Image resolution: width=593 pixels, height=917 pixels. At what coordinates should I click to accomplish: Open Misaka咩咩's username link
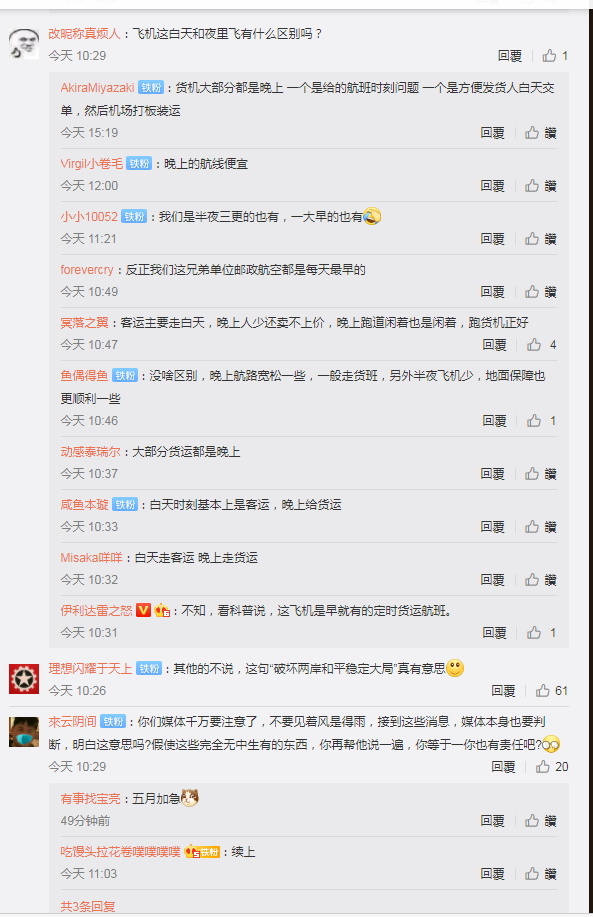pos(91,558)
